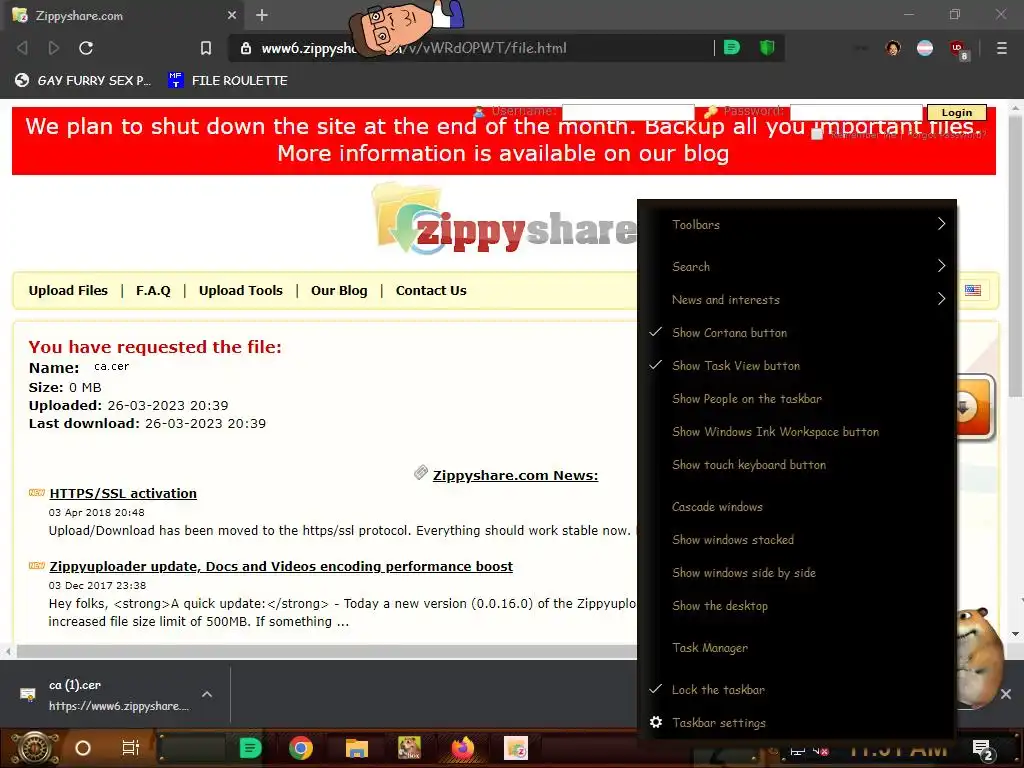Screen dimensions: 1024x768
Task: Tick the Remember Me checkbox
Action: point(816,134)
